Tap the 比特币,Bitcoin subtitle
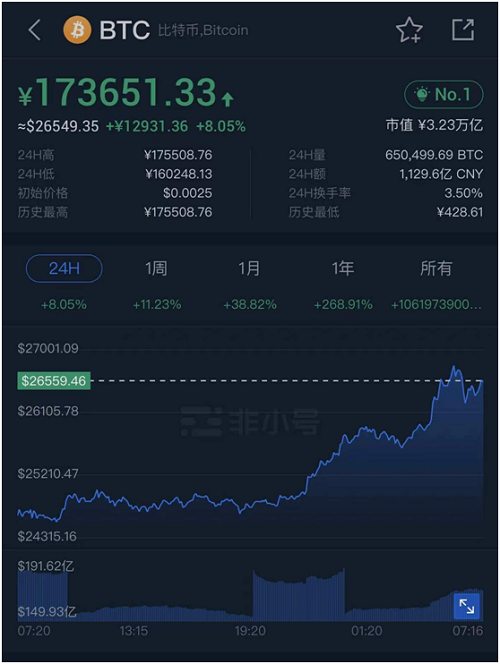 click(x=203, y=30)
